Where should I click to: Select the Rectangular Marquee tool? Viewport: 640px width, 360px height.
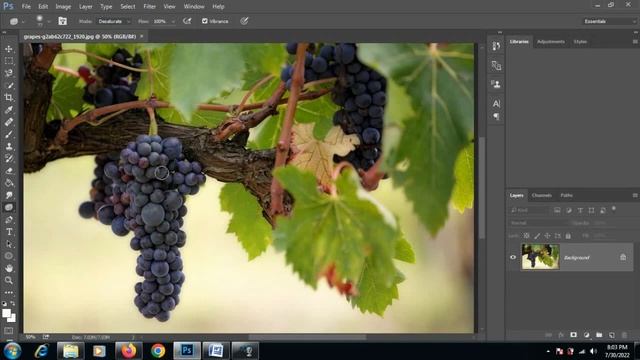click(x=9, y=61)
